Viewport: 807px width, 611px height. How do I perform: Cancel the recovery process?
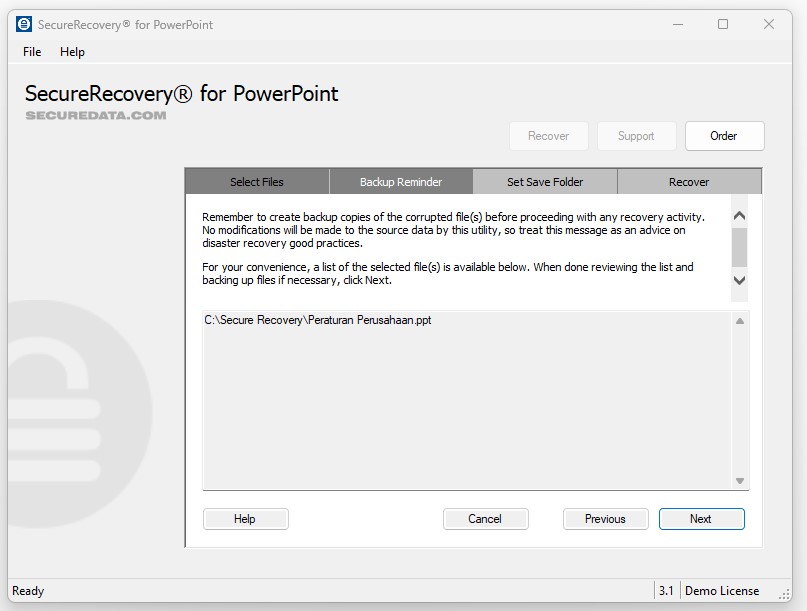coord(486,519)
